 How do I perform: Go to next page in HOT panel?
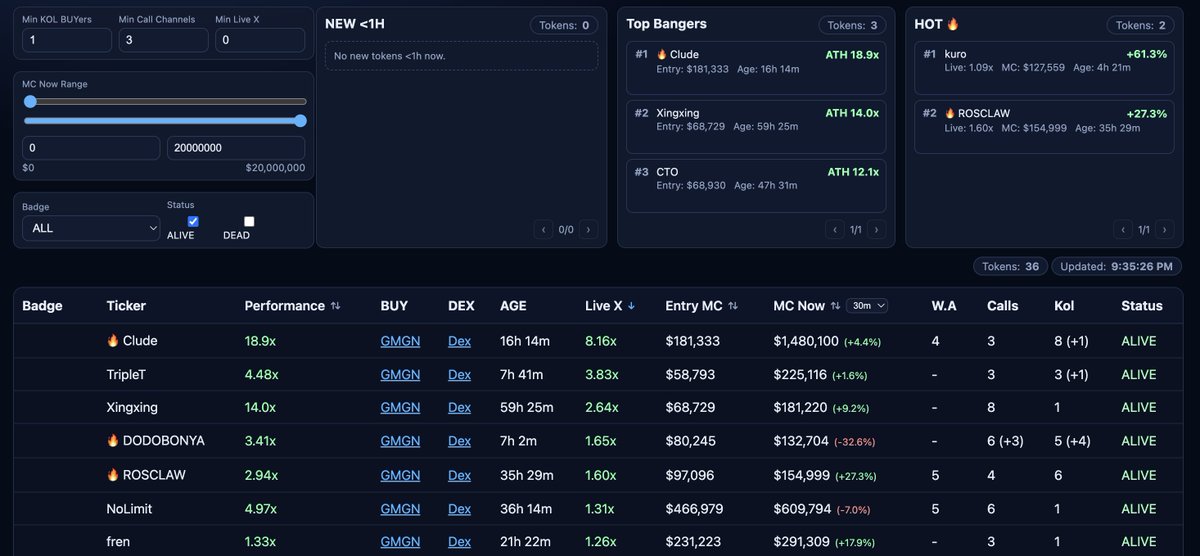pyautogui.click(x=1164, y=229)
